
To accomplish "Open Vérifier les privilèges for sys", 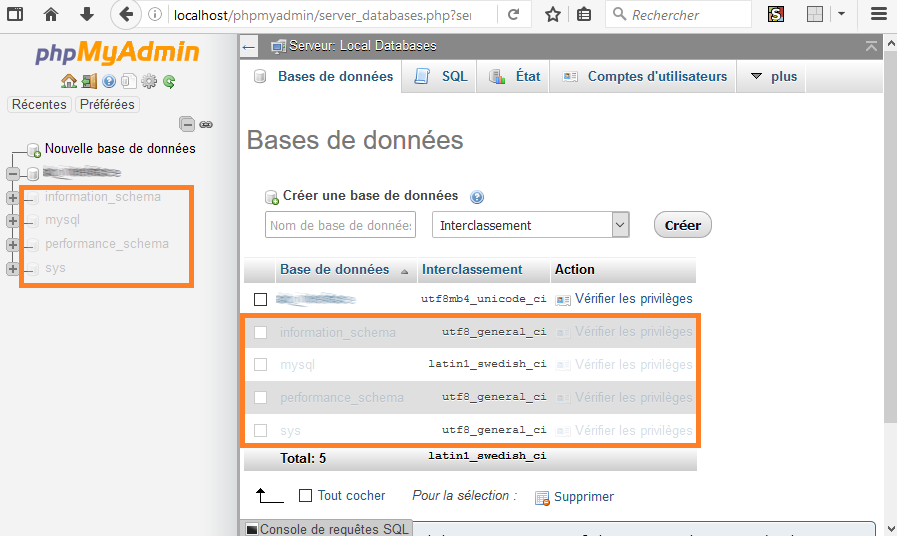I will [x=633, y=431].
